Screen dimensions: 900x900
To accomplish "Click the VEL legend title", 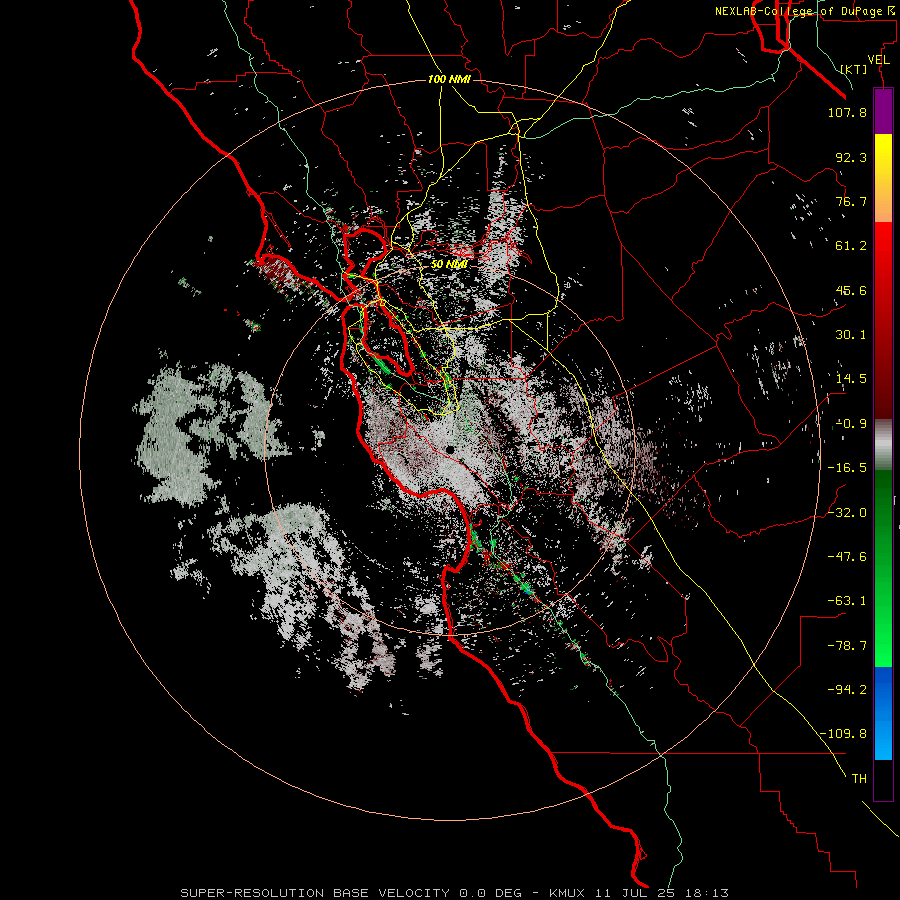I will pyautogui.click(x=879, y=60).
